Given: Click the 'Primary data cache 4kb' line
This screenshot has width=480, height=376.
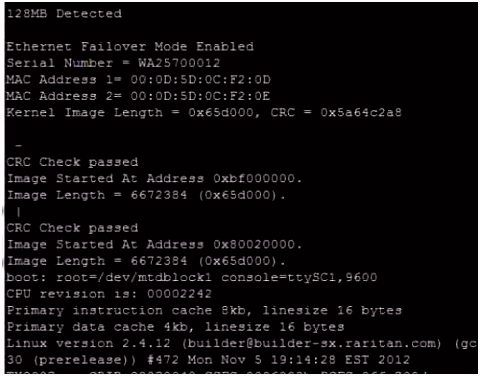Looking at the screenshot, I should point(175,327).
